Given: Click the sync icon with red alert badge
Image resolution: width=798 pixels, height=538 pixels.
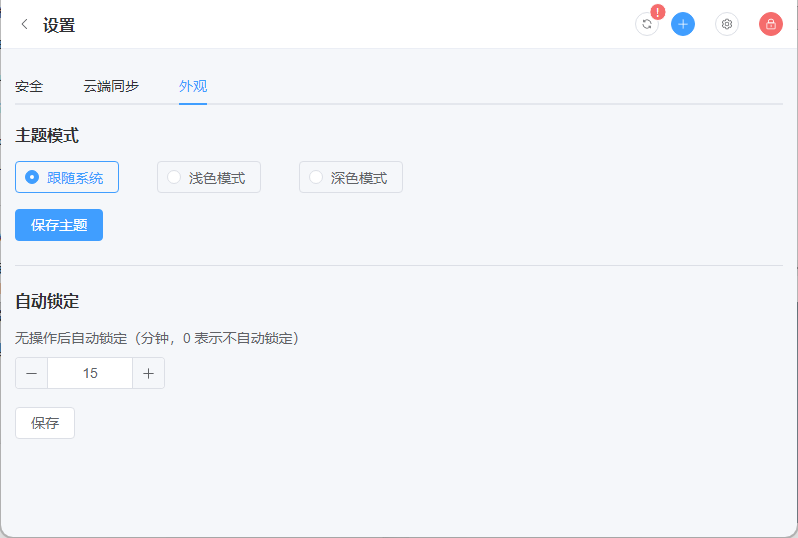Looking at the screenshot, I should coord(647,24).
